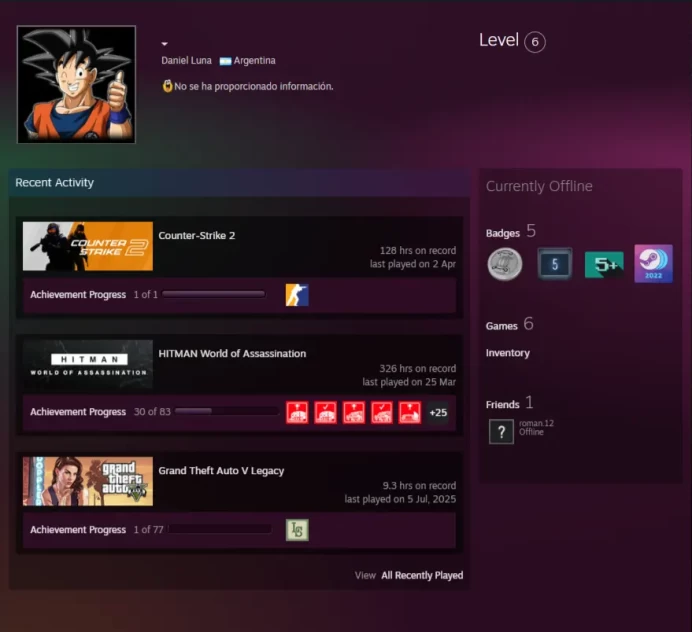Viewport: 692px width, 632px height.
Task: Click the blue level 5 badge
Action: (x=555, y=264)
